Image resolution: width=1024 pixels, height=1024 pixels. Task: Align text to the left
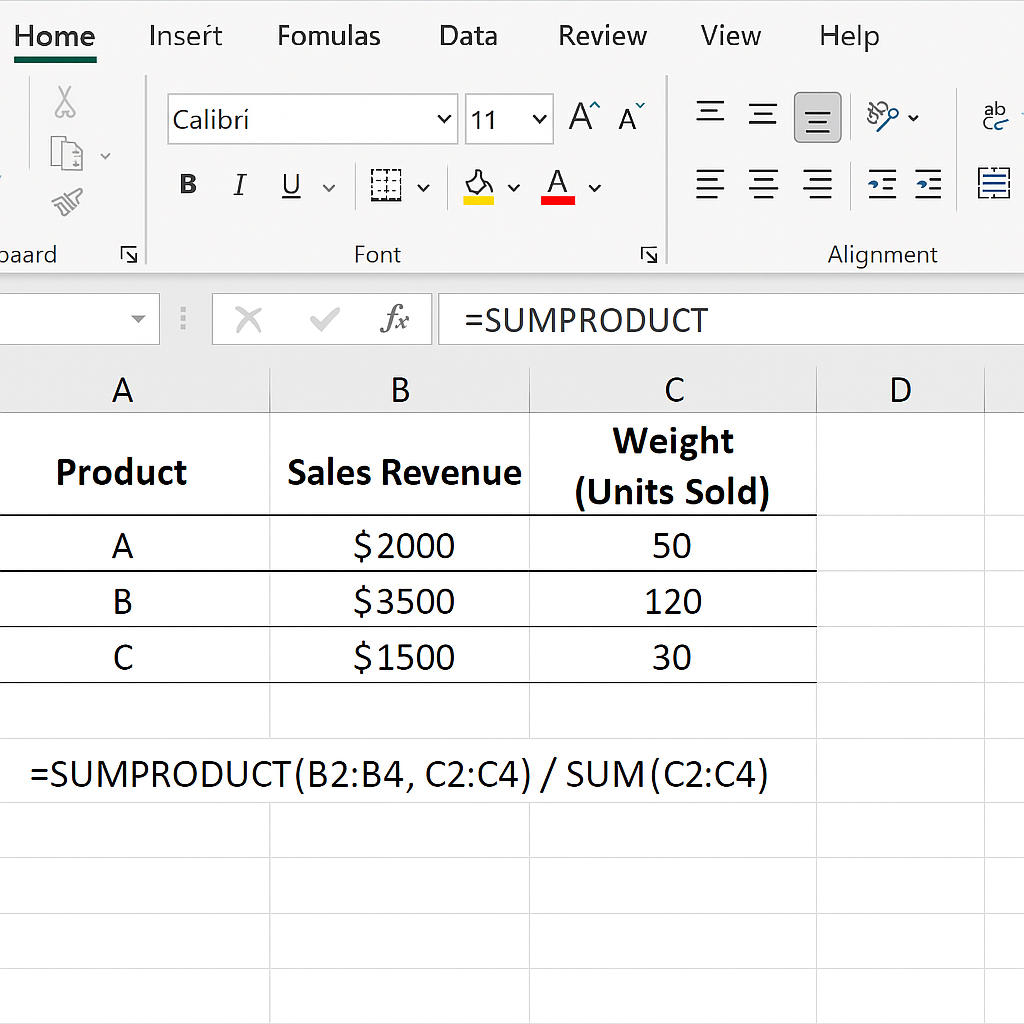710,184
